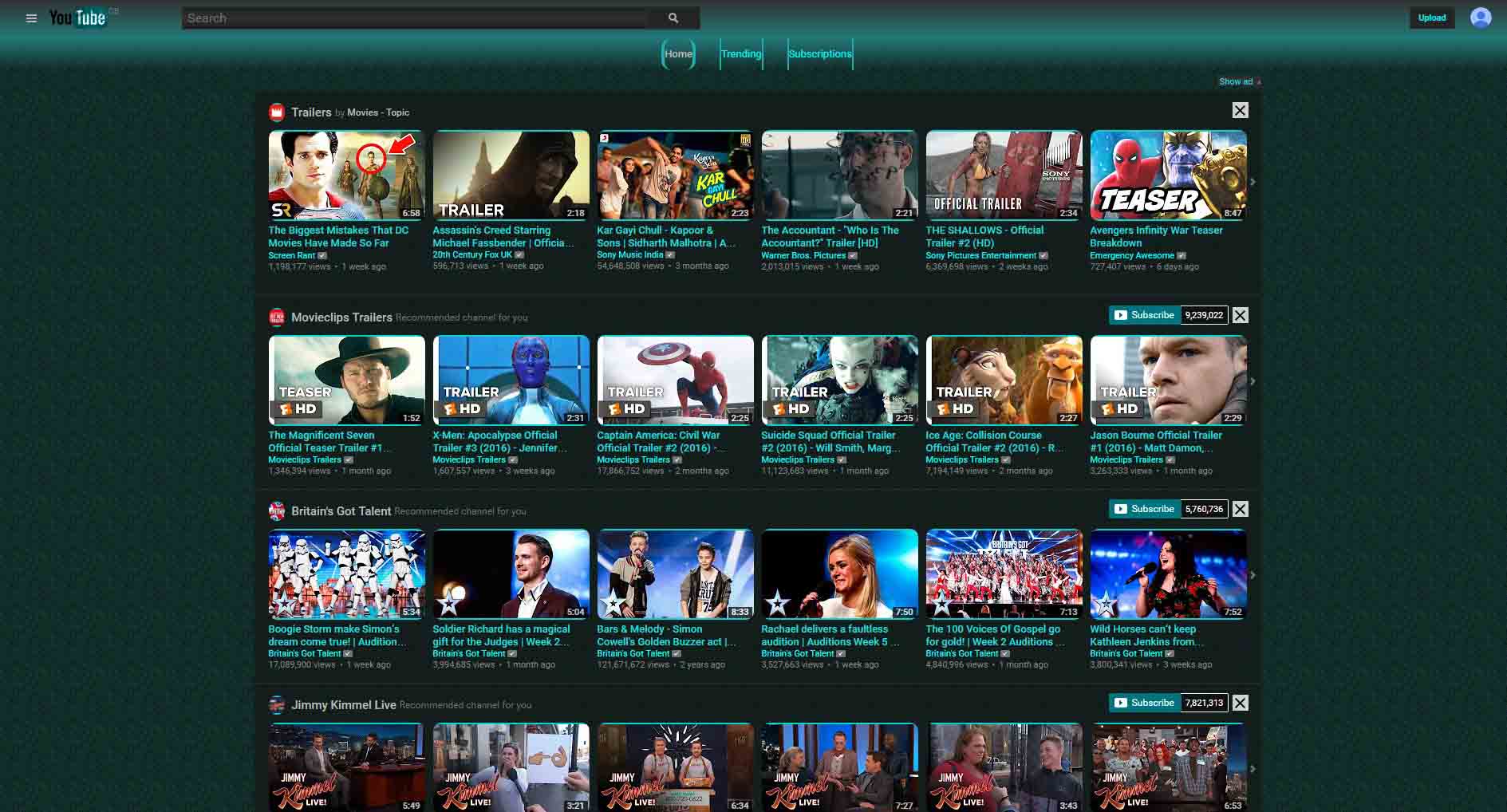1507x812 pixels.
Task: Open 'Rachael delivers a faultless audition' title
Action: point(830,635)
